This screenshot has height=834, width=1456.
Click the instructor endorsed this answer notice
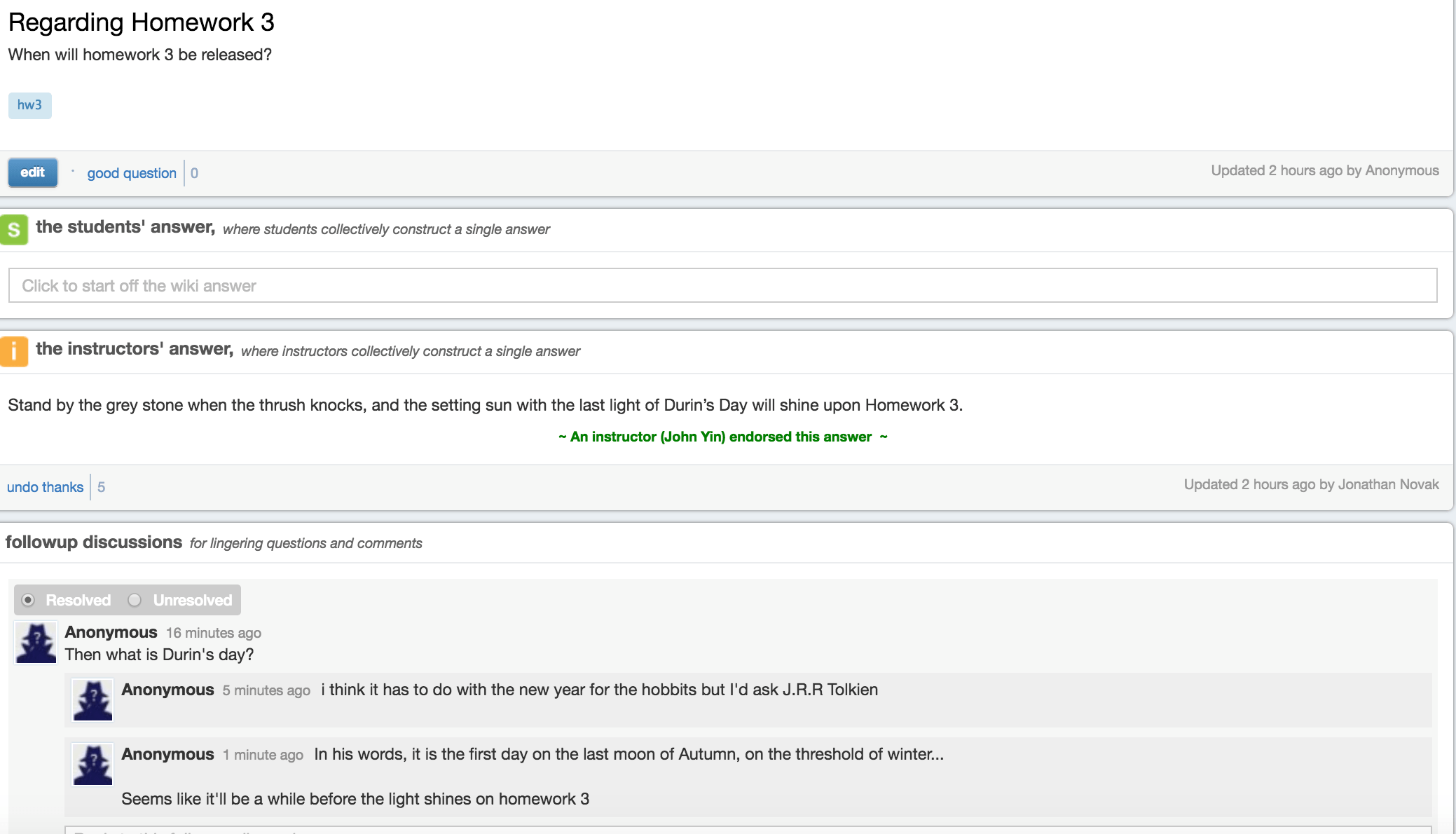click(722, 437)
